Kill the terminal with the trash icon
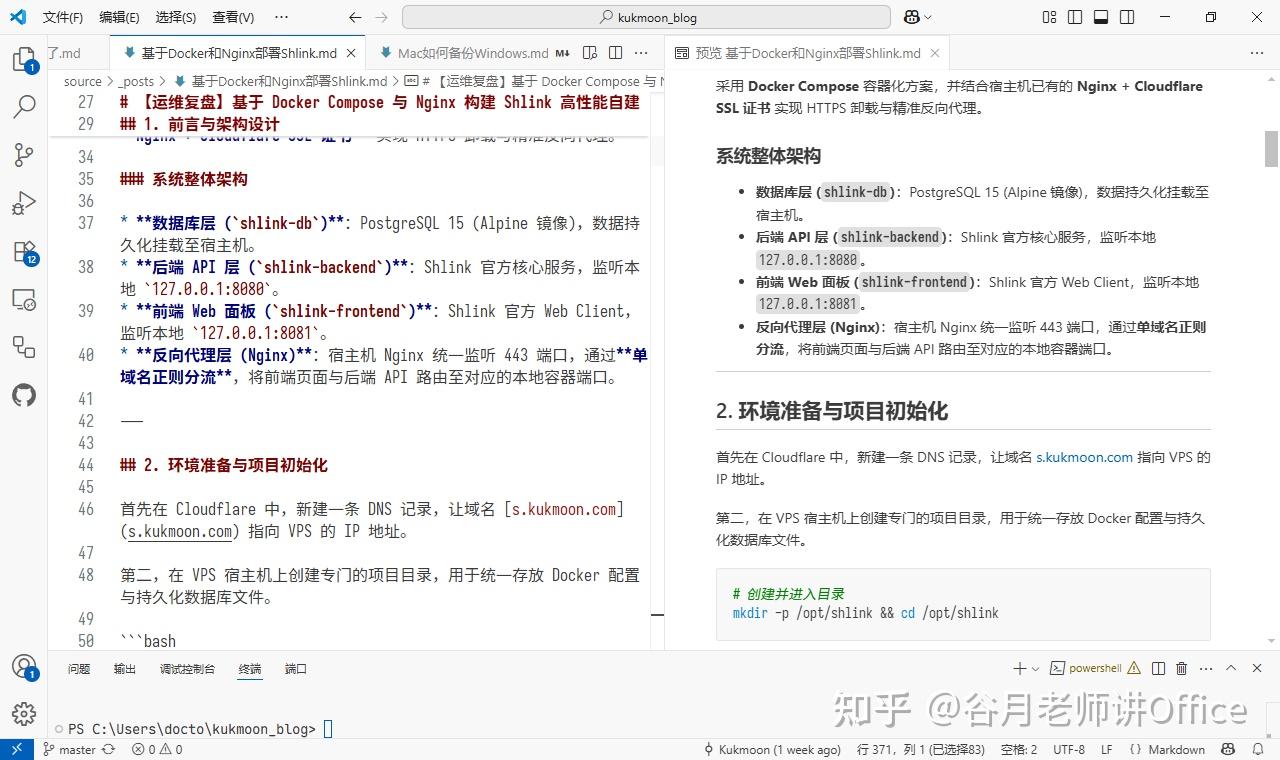Screen dimensions: 1280x760 1181,668
